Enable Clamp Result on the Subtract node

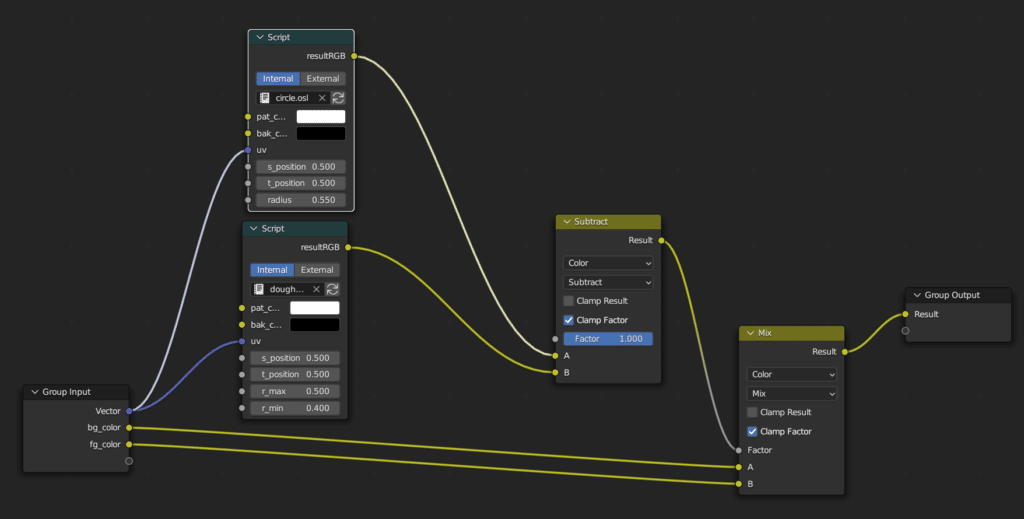coord(569,301)
